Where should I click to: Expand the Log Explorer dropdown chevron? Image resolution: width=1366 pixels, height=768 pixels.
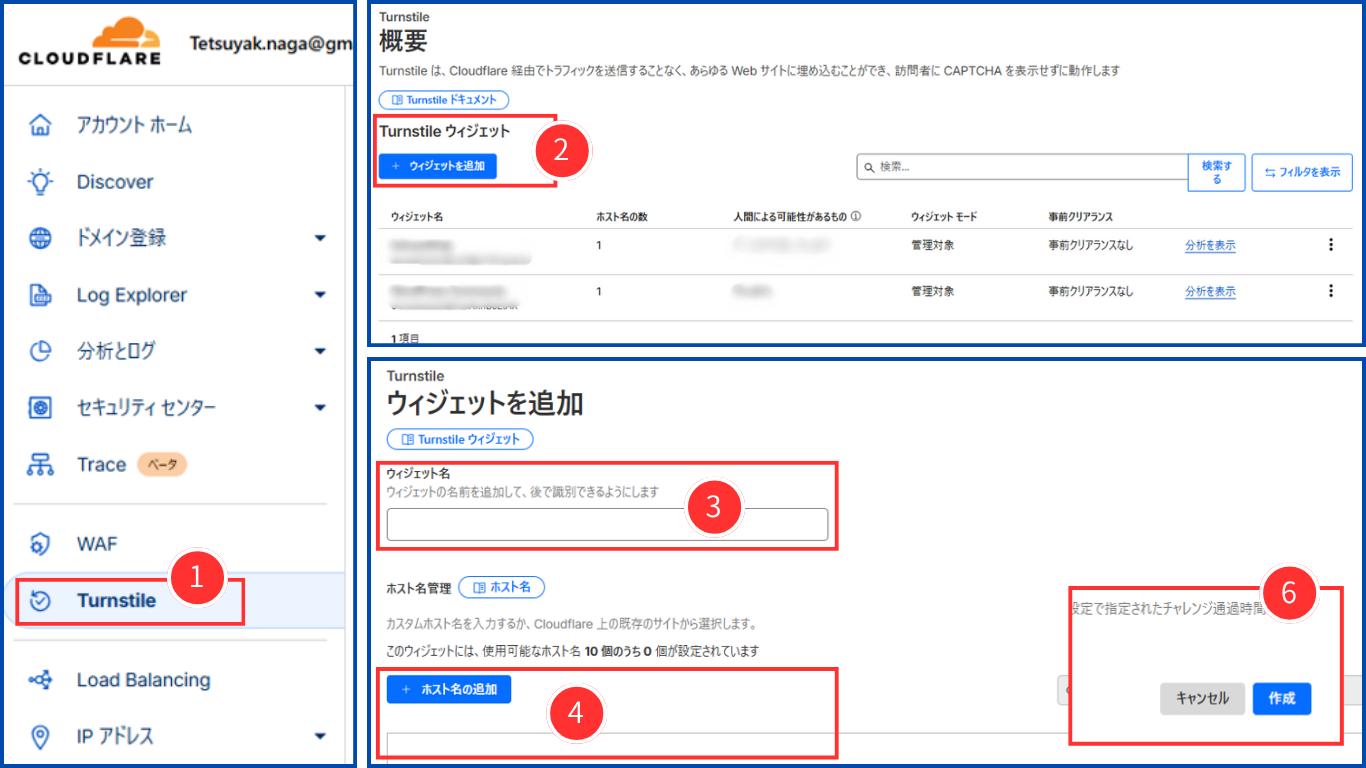click(x=320, y=294)
